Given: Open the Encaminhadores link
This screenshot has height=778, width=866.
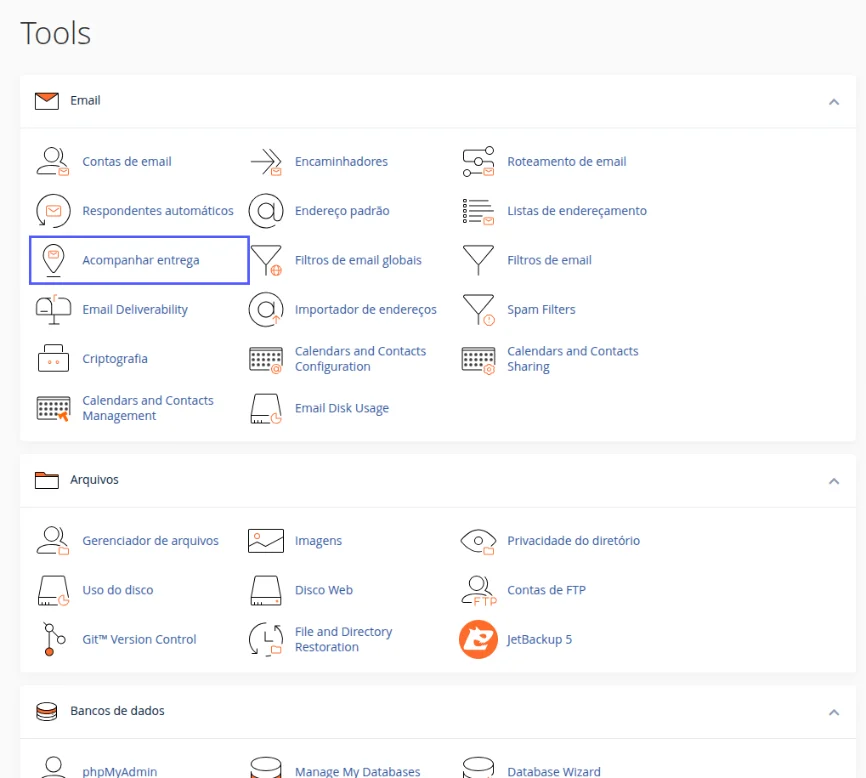Looking at the screenshot, I should [x=341, y=162].
